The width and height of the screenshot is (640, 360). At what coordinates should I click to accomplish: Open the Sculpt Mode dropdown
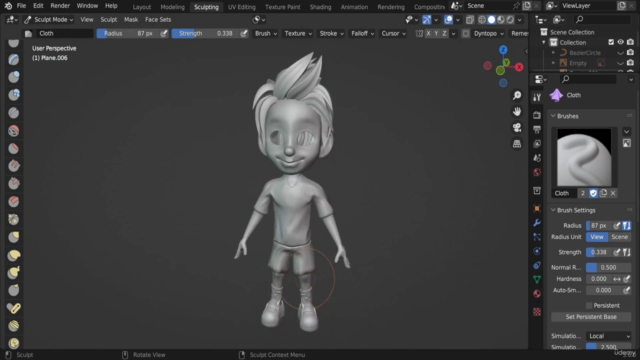pos(49,20)
